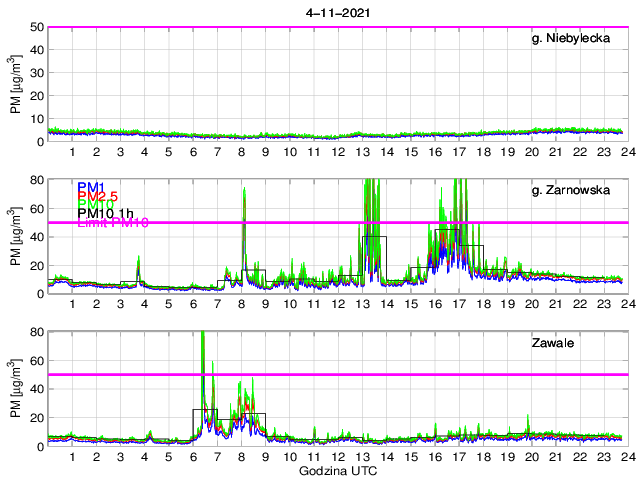The width and height of the screenshot is (640, 480).
Task: Click the Godzina UTC axis label
Action: 334,470
